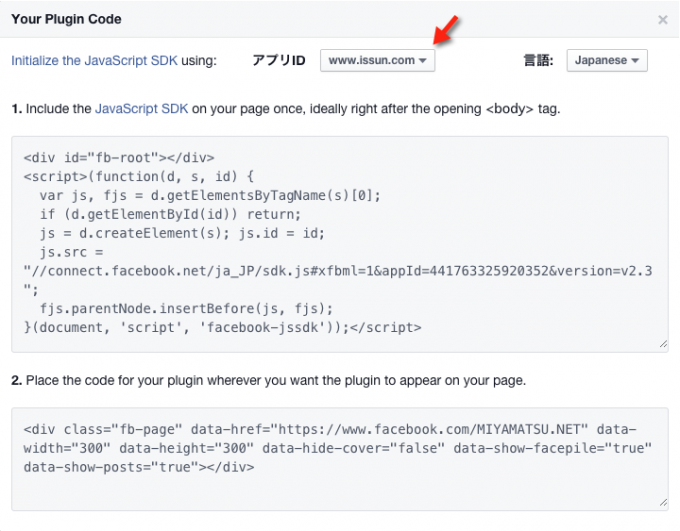
Task: Click the 'js.src =' code line
Action: click(x=72, y=252)
